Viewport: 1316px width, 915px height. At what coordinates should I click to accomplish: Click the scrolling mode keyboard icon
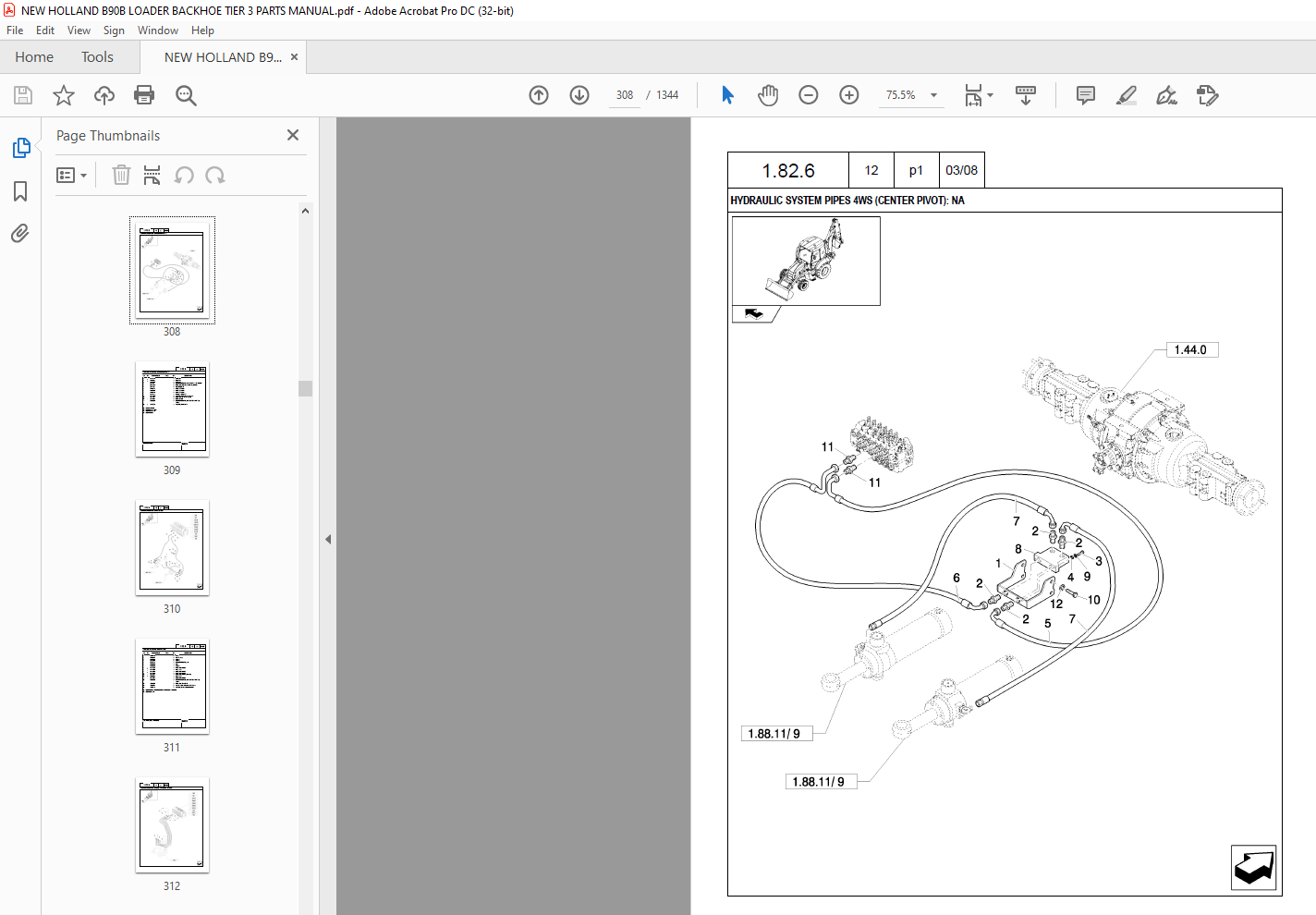1026,95
